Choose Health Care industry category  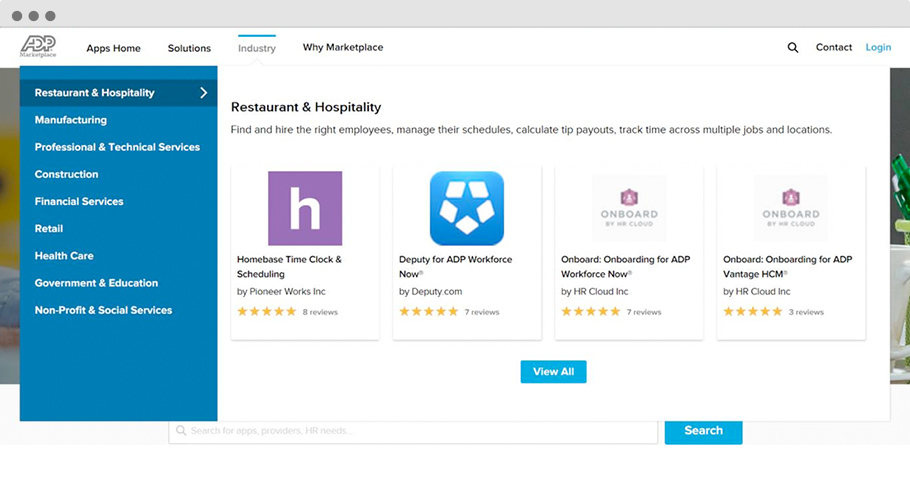(64, 256)
